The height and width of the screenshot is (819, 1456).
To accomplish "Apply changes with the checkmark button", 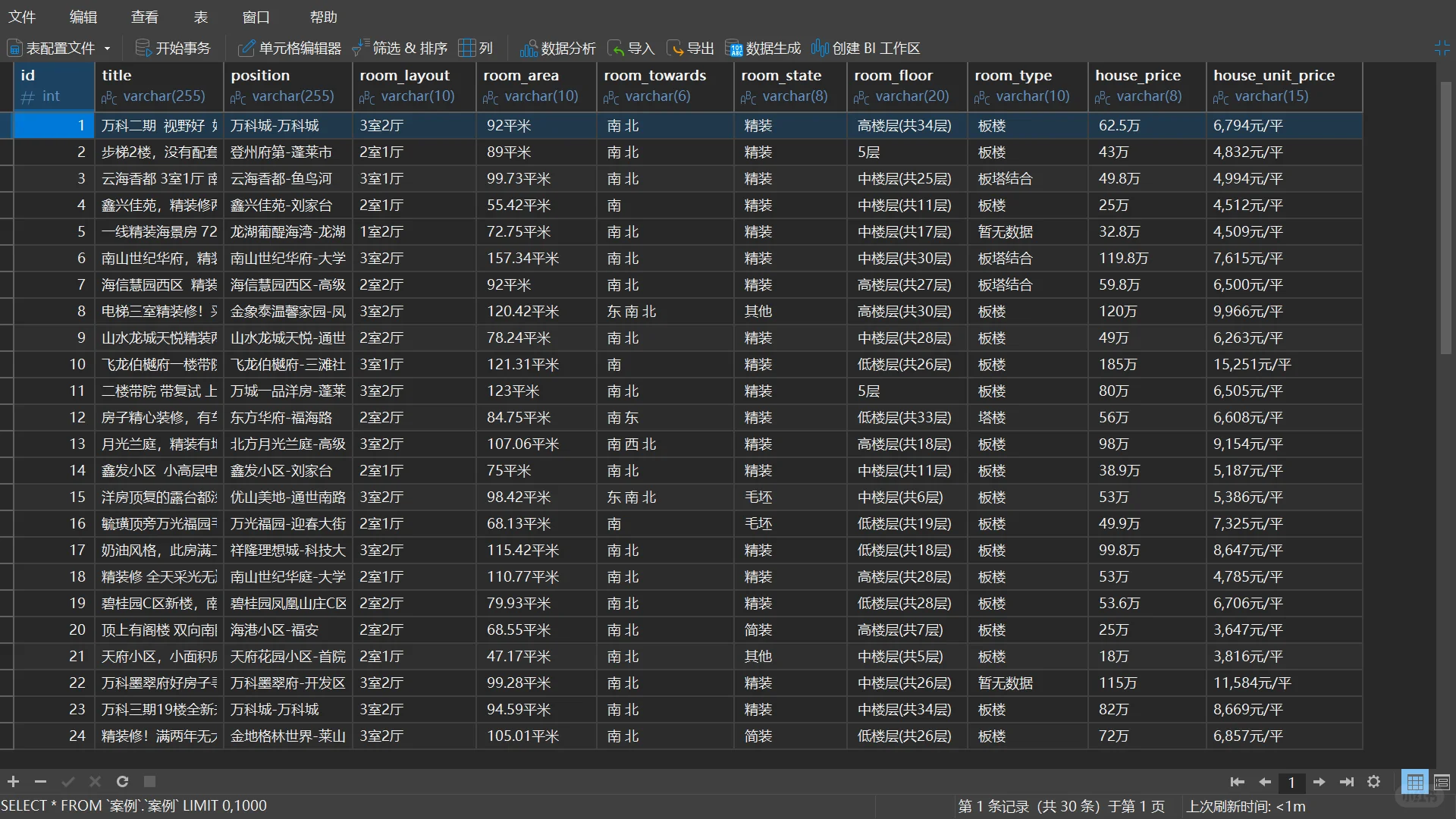I will tap(67, 782).
